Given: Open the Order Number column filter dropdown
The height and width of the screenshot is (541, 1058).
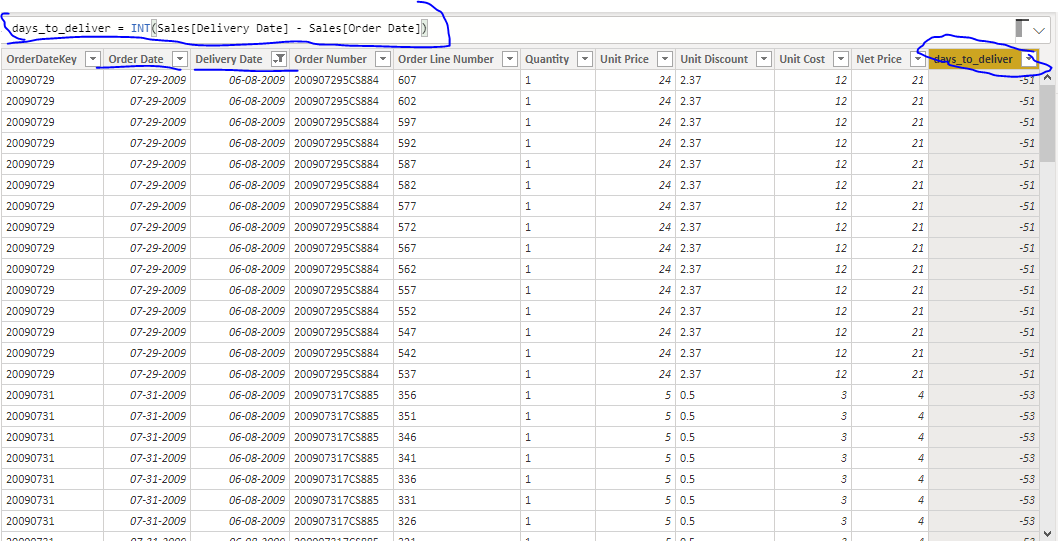Looking at the screenshot, I should click(x=383, y=59).
